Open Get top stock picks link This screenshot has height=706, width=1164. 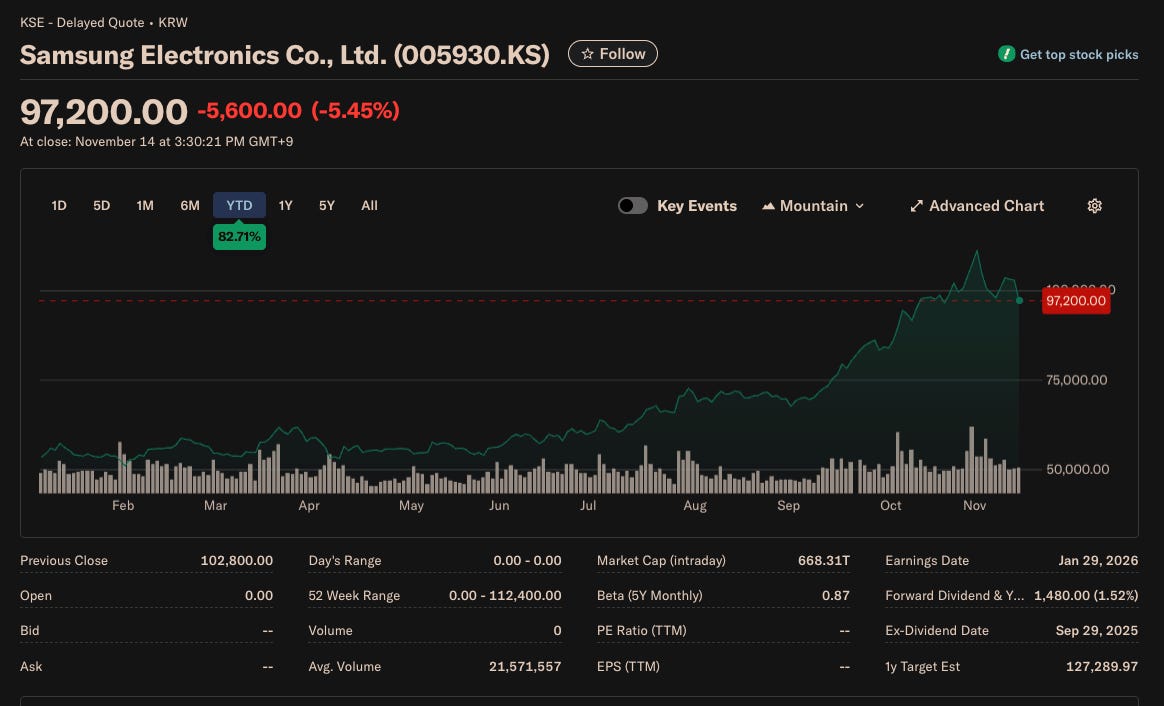(x=1078, y=54)
